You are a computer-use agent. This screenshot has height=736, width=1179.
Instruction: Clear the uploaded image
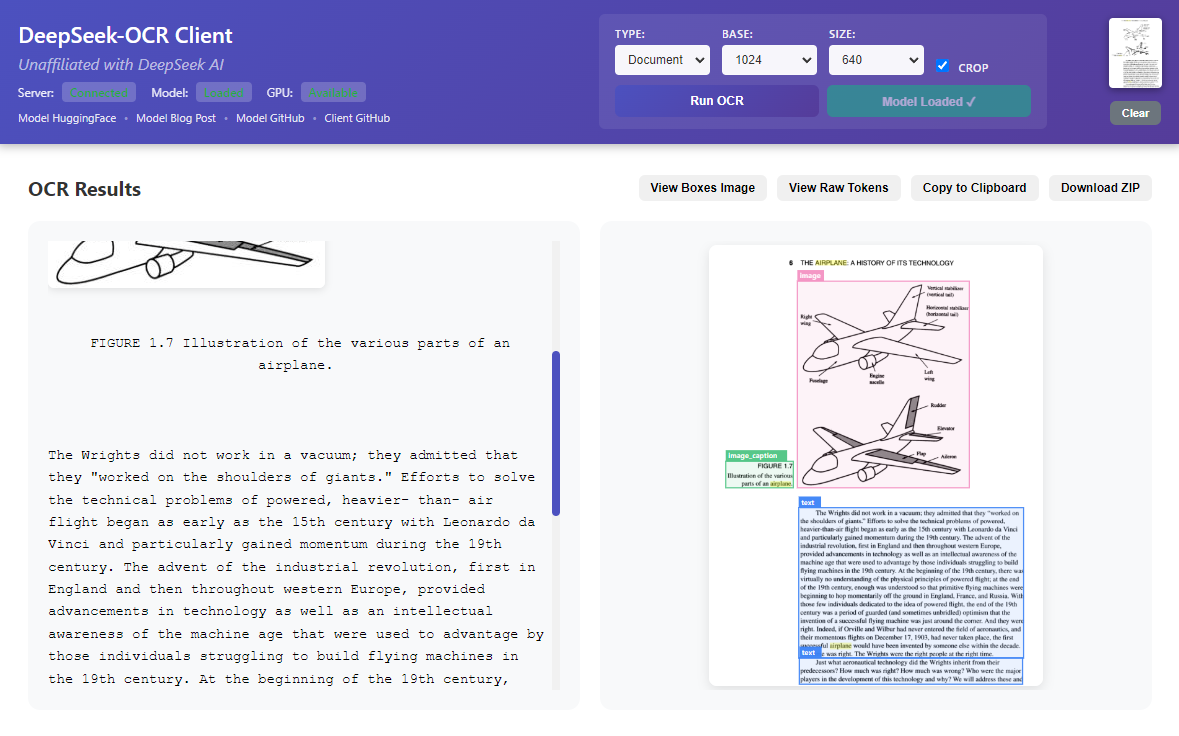[x=1135, y=113]
